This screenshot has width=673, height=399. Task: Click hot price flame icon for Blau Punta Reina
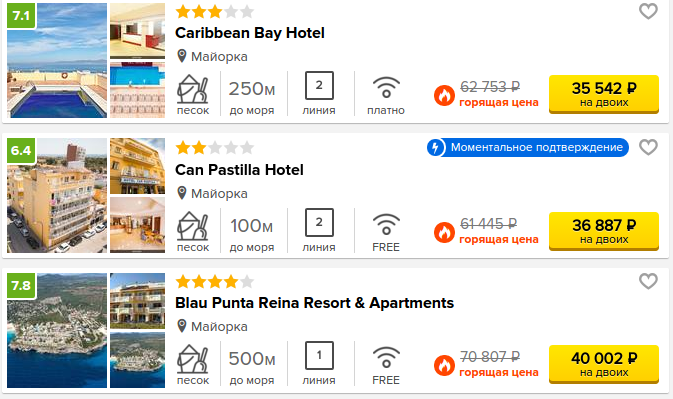[444, 365]
